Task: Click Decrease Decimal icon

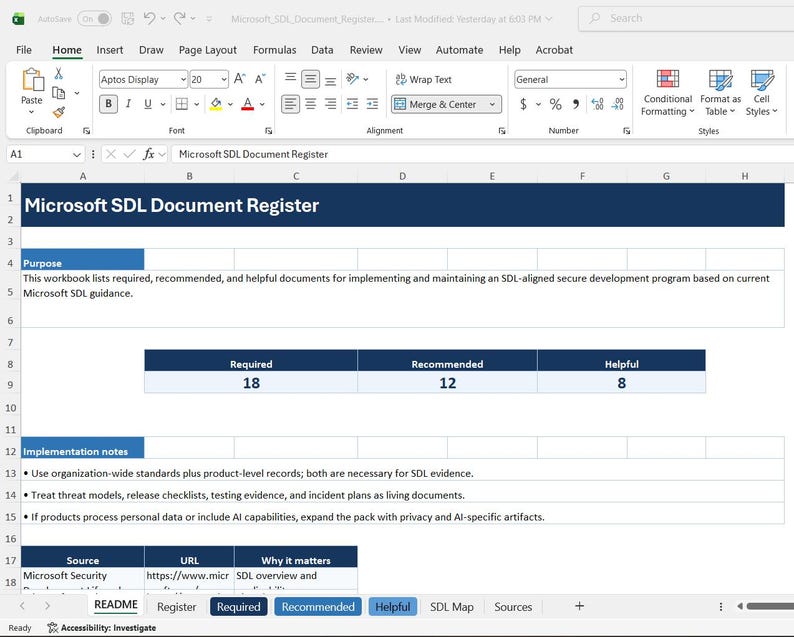Action: pos(617,104)
